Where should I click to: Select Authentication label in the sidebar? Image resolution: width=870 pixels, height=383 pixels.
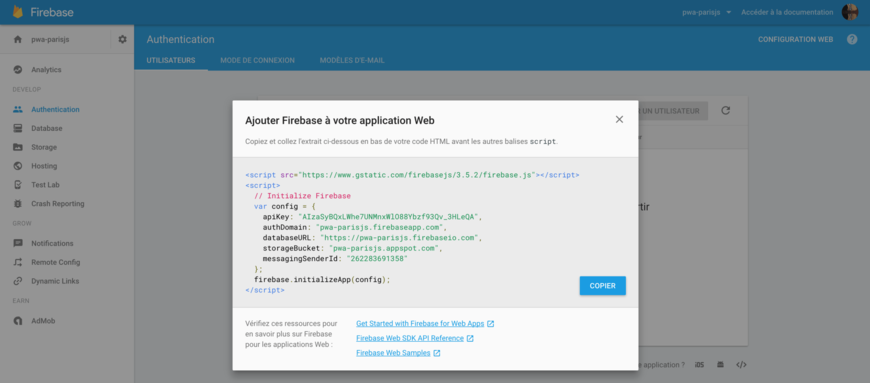coord(55,109)
